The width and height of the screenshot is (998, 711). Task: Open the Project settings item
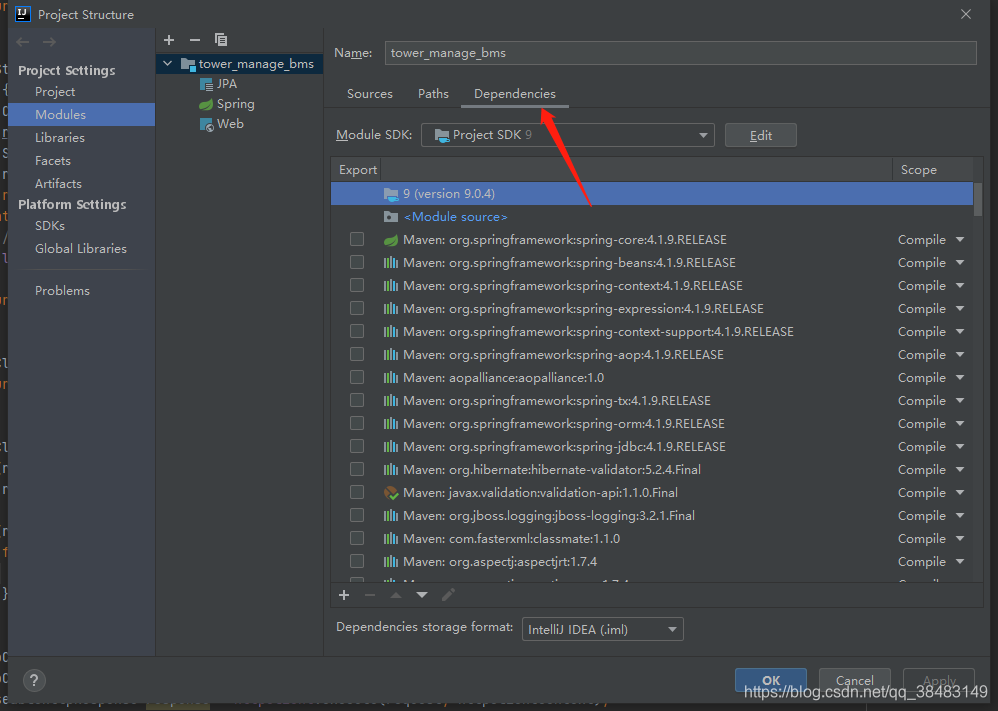pyautogui.click(x=55, y=92)
